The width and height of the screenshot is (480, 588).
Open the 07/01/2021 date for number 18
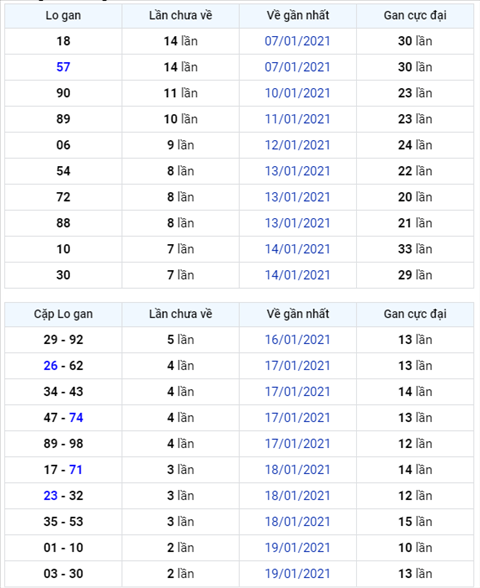click(297, 41)
